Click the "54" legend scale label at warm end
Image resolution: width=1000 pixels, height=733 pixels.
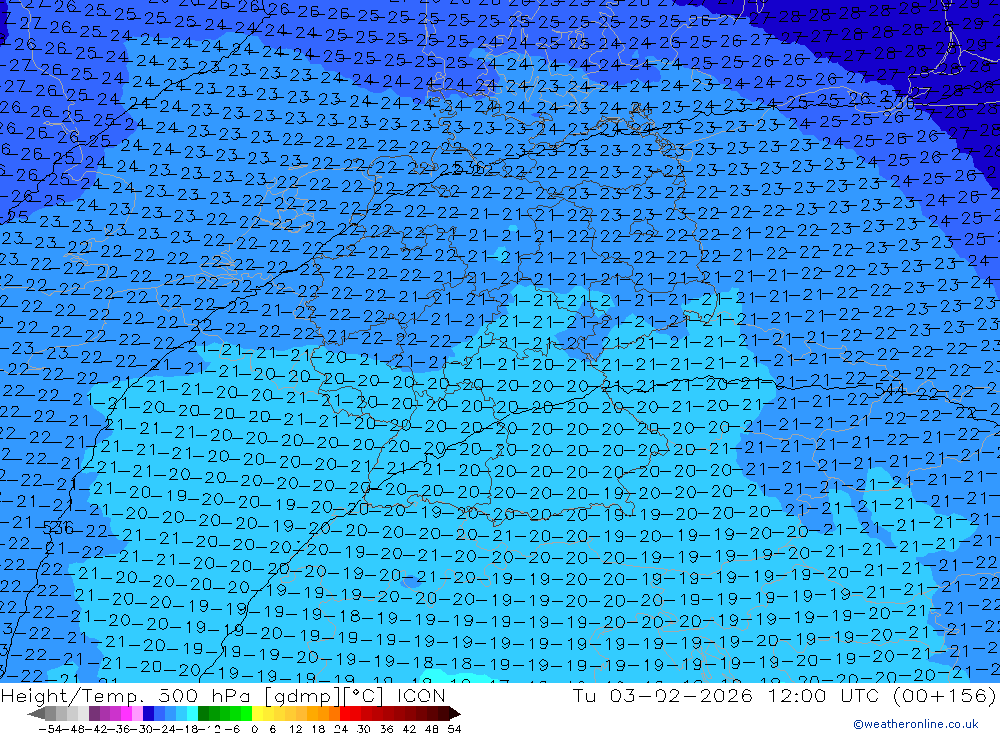point(454,729)
